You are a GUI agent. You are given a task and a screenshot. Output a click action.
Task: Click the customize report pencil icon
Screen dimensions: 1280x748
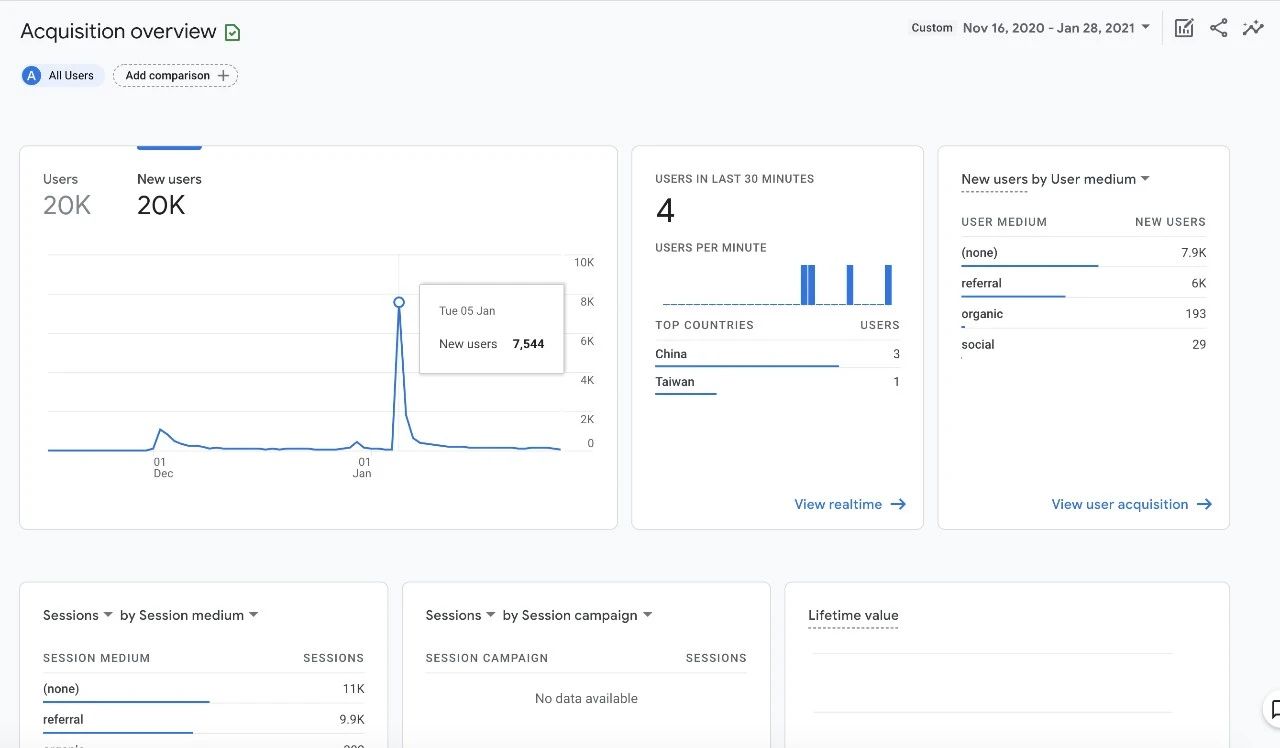point(1184,28)
